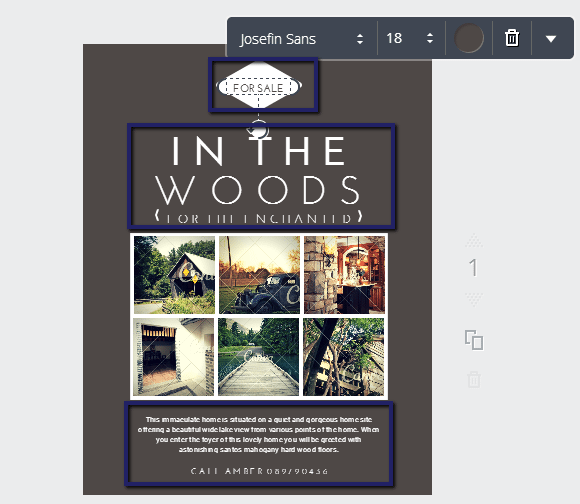The image size is (580, 504).
Task: Select the covered bridge barn photo
Action: [174, 275]
